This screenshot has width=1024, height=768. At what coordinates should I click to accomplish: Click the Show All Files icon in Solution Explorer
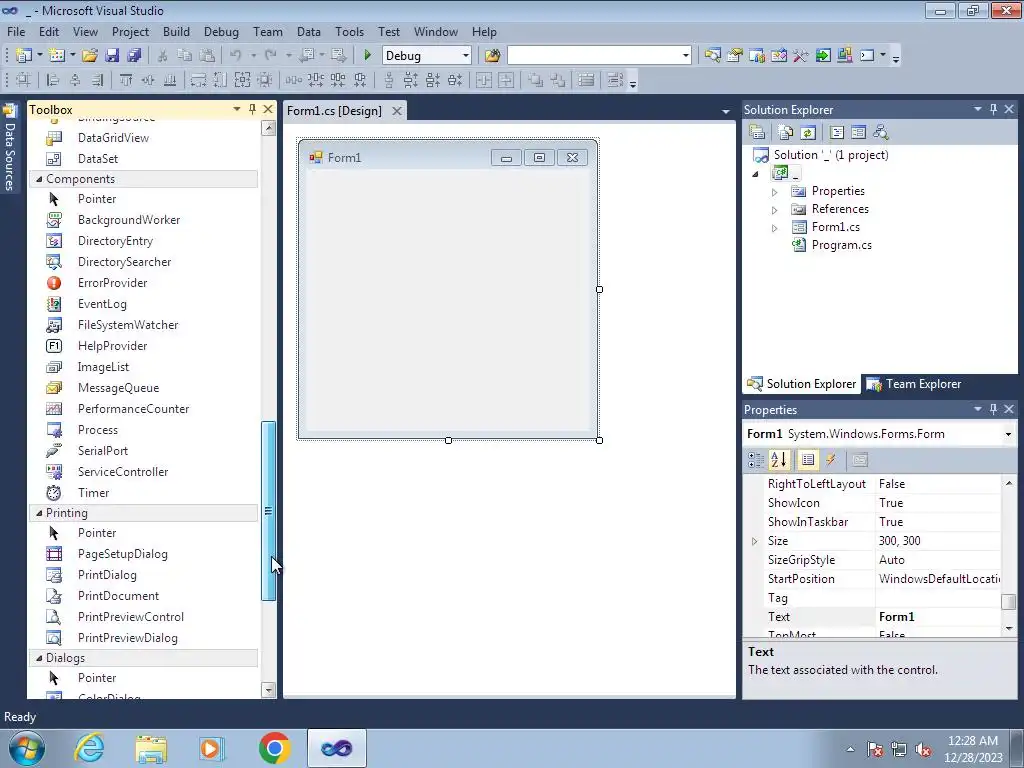coord(786,133)
